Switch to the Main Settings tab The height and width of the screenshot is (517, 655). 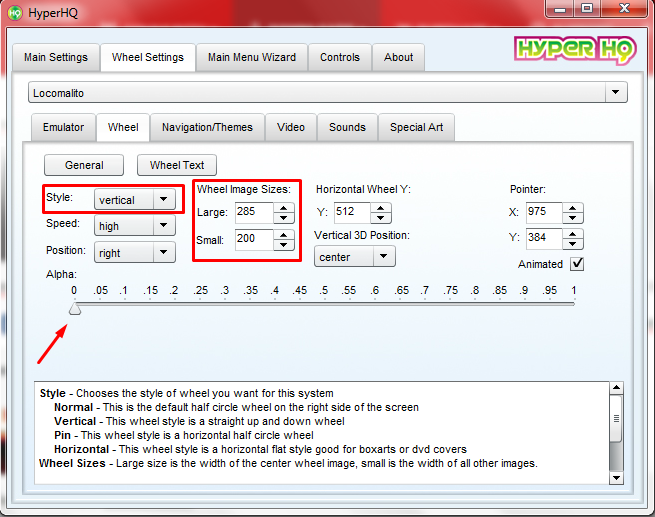coord(56,57)
